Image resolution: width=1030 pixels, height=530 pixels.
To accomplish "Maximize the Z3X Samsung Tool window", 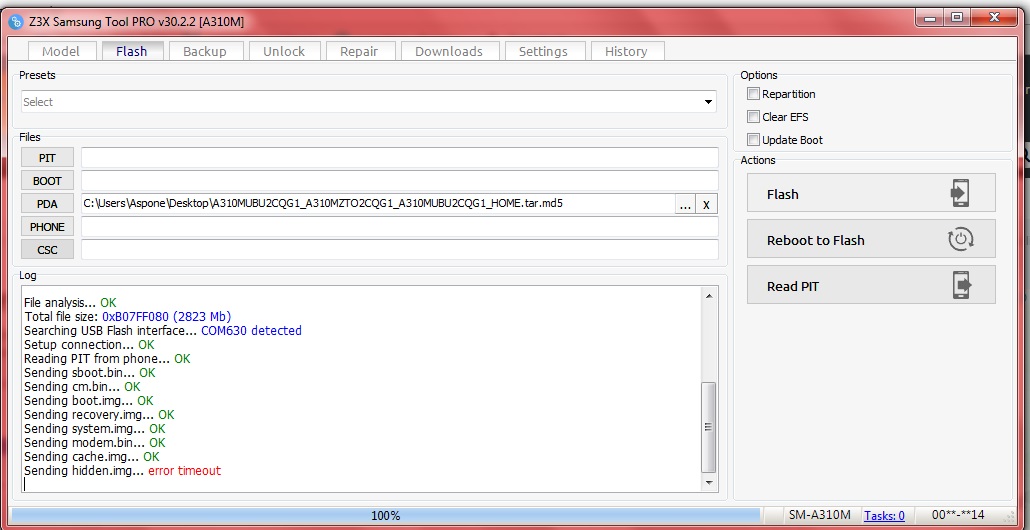I will click(957, 18).
